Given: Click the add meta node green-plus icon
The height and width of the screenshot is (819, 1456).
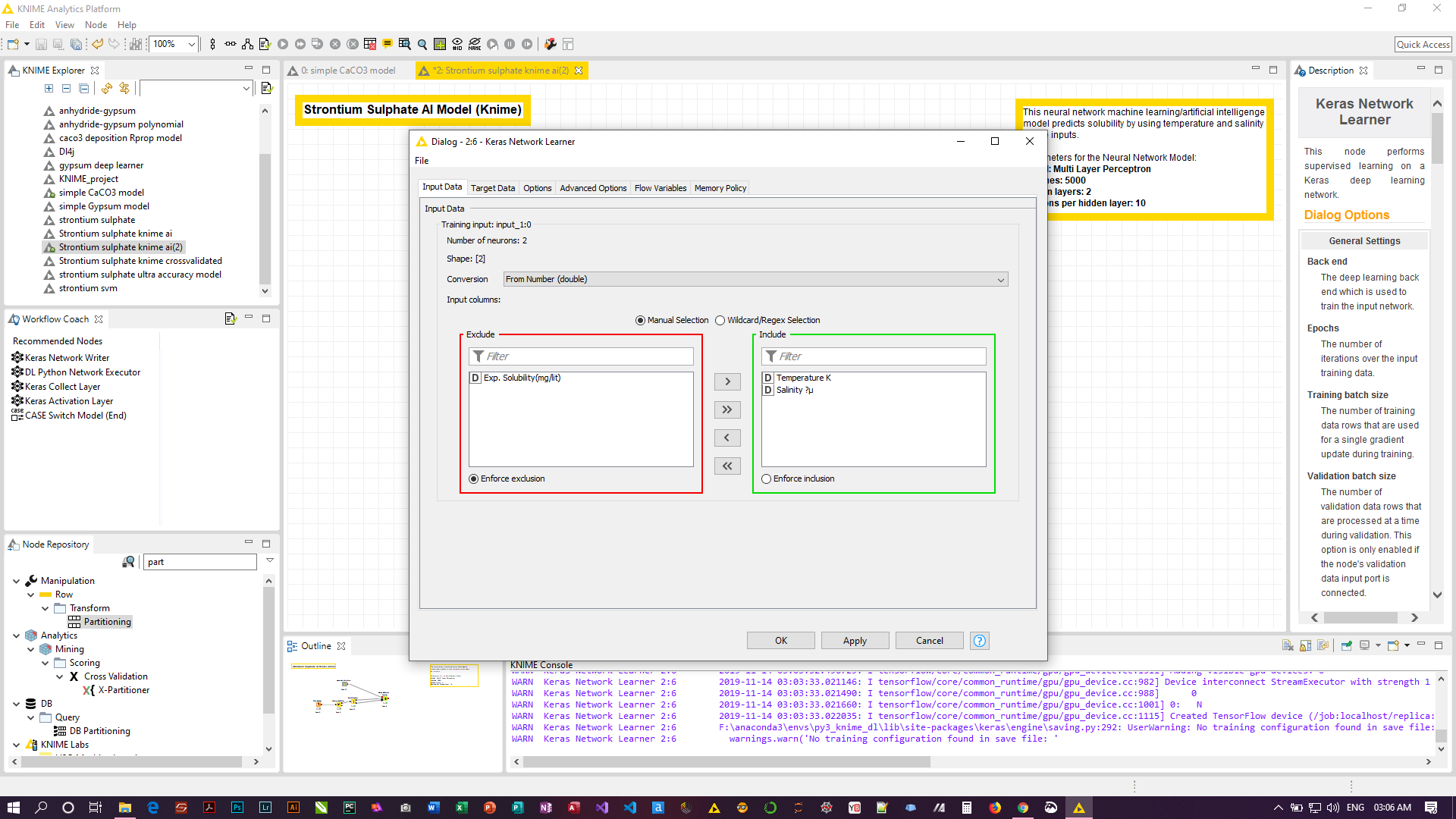Looking at the screenshot, I should [440, 44].
